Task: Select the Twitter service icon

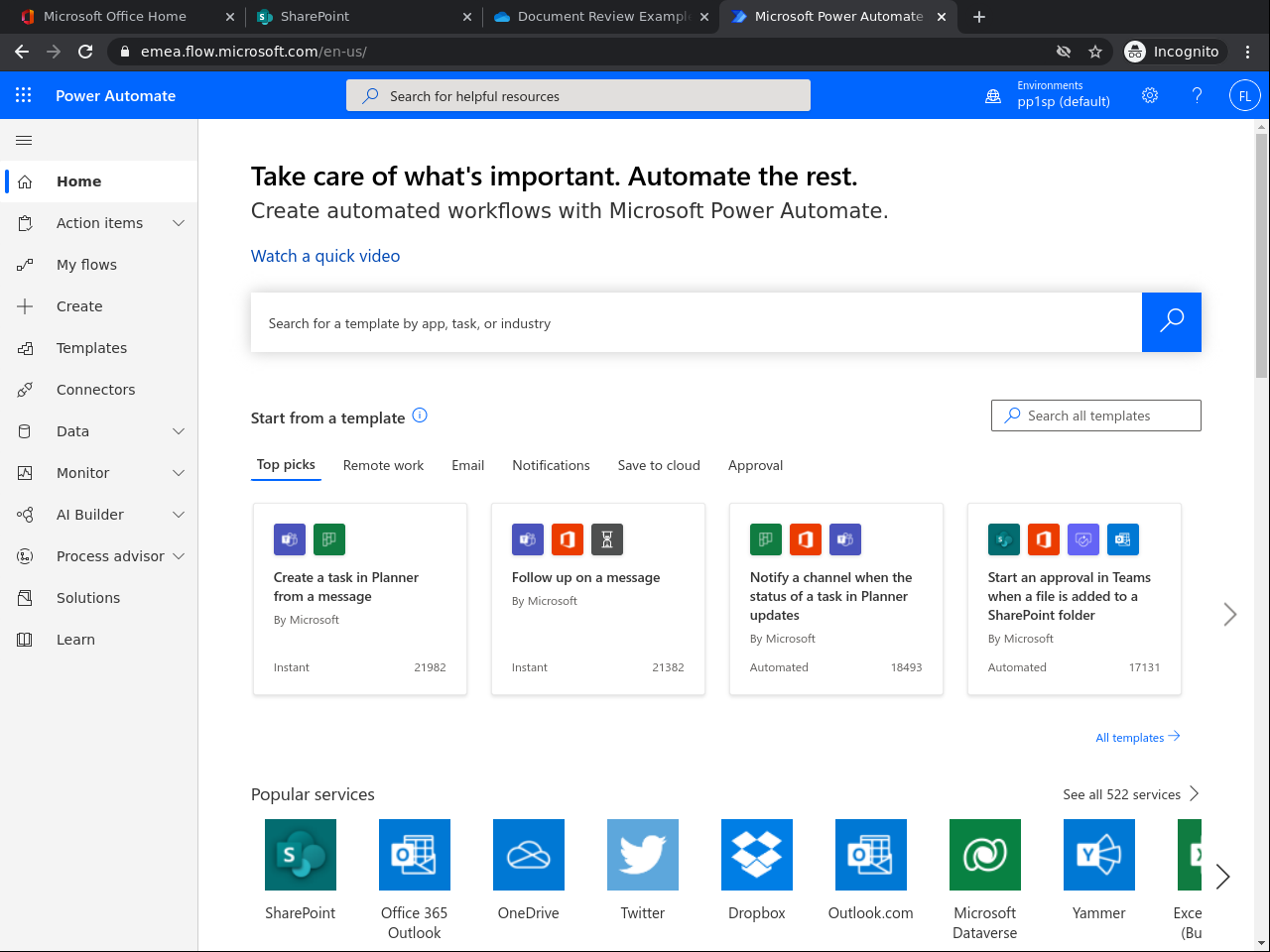Action: pos(642,855)
